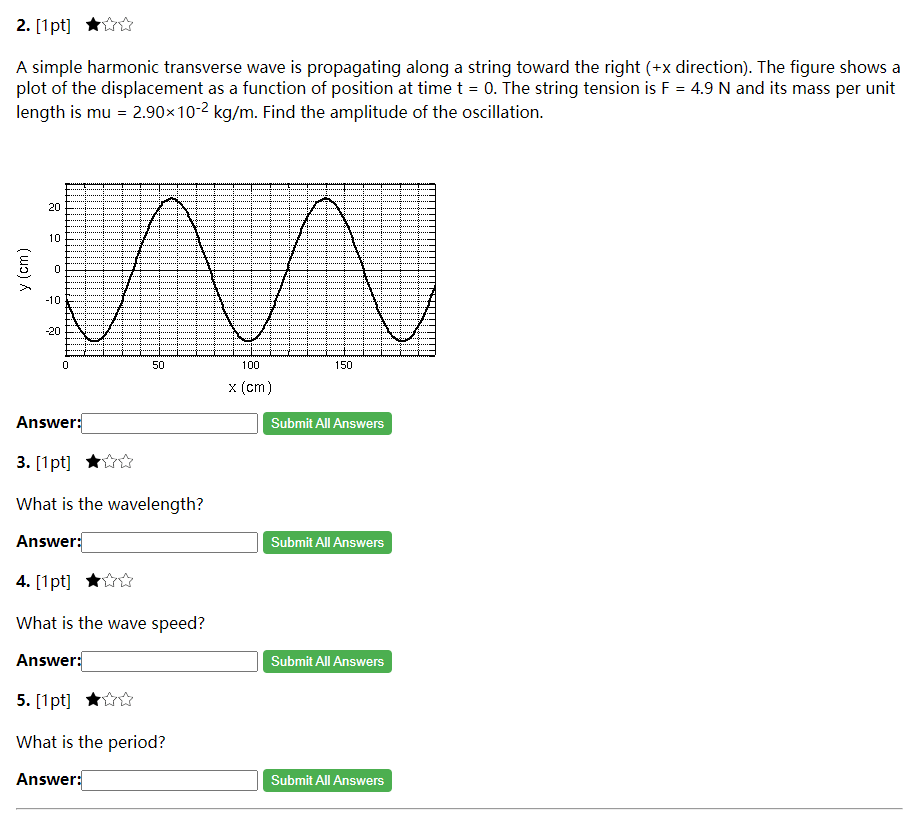Select the question 4 heading

tap(23, 580)
